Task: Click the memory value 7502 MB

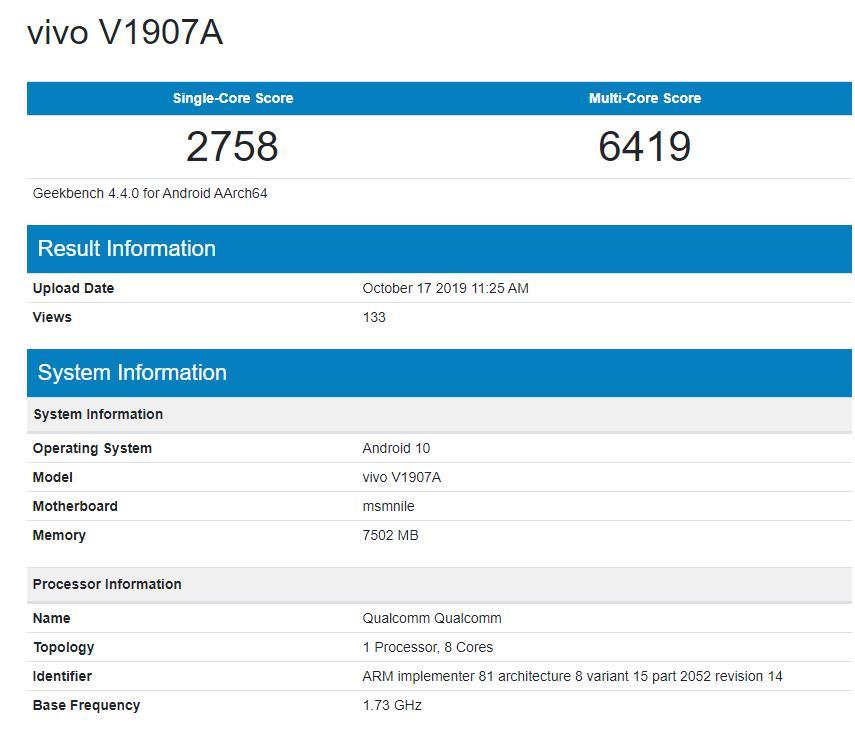Action: pos(390,535)
